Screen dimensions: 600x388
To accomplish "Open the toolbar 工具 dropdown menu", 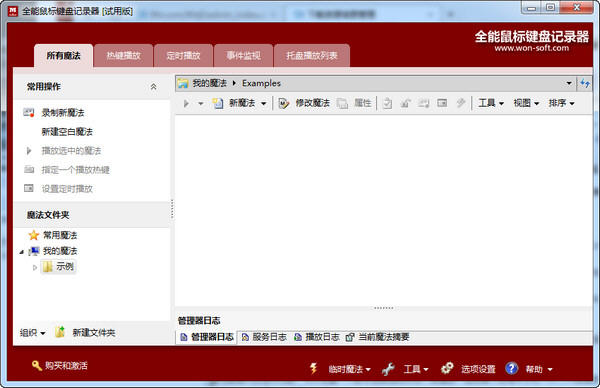I will pos(491,103).
